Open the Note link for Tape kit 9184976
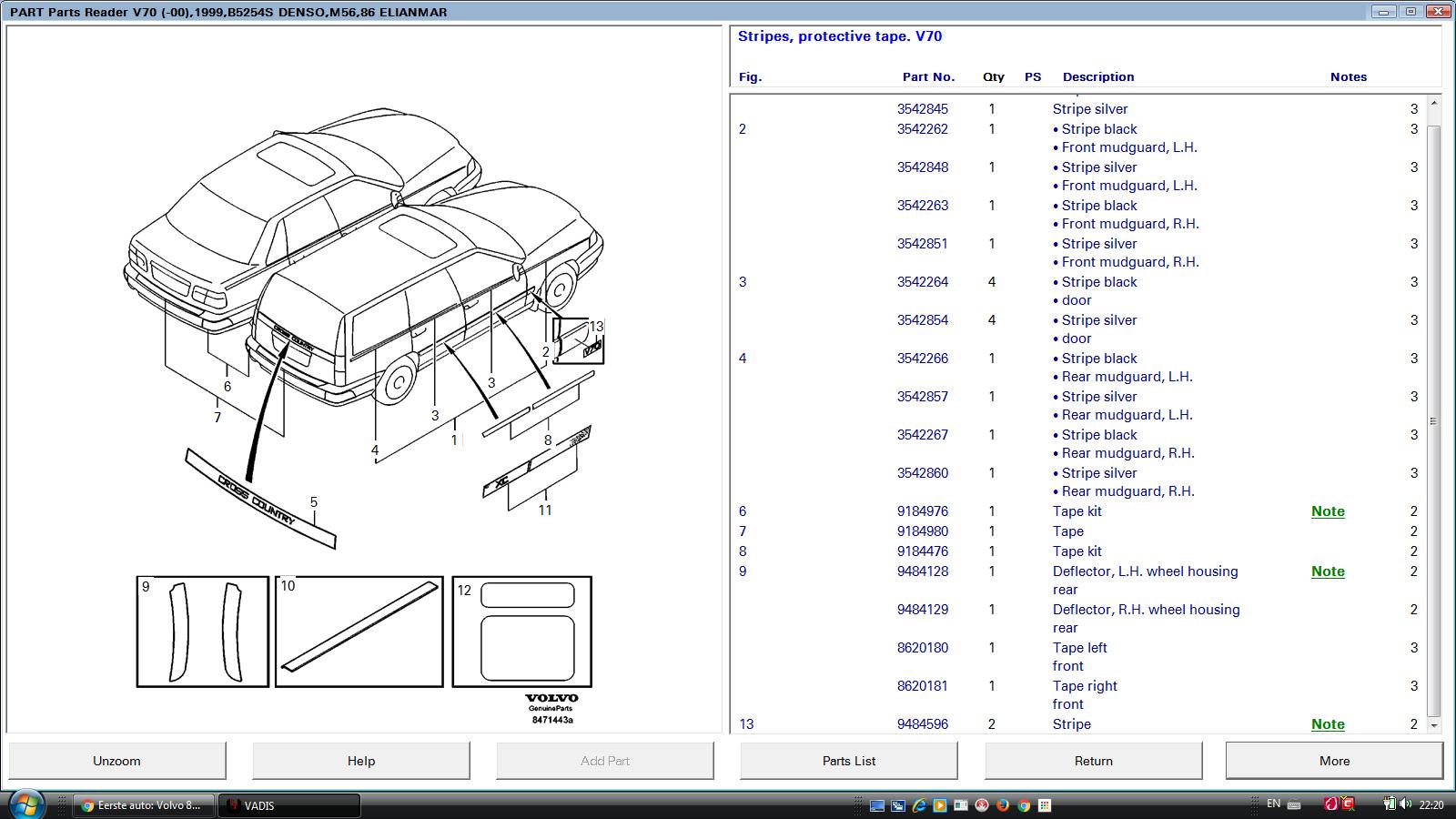The width and height of the screenshot is (1456, 819). (1328, 511)
